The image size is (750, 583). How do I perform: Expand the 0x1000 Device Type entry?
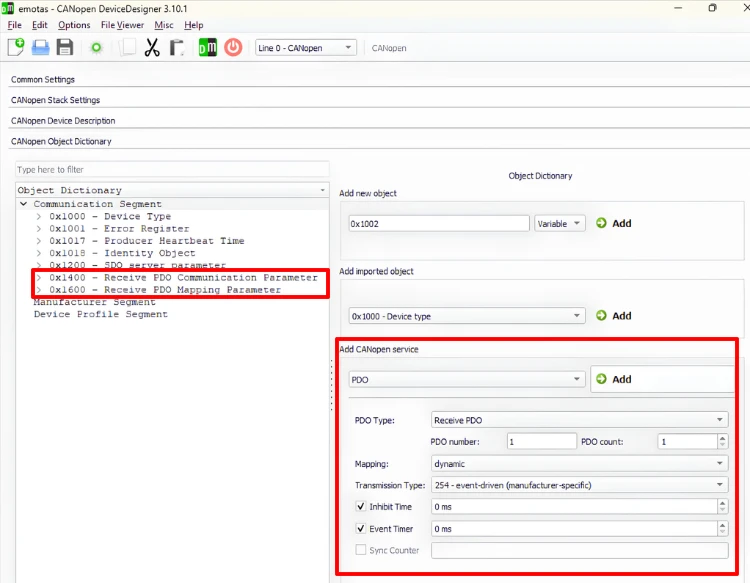point(39,216)
